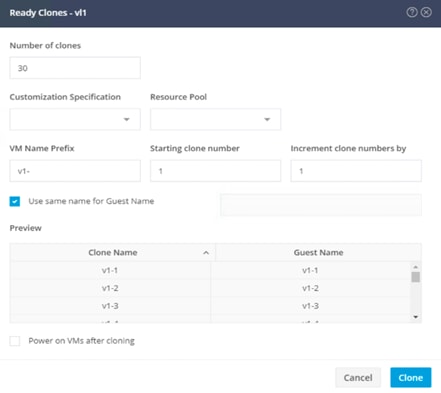
Task: Open the help icon in title bar
Action: pyautogui.click(x=412, y=12)
